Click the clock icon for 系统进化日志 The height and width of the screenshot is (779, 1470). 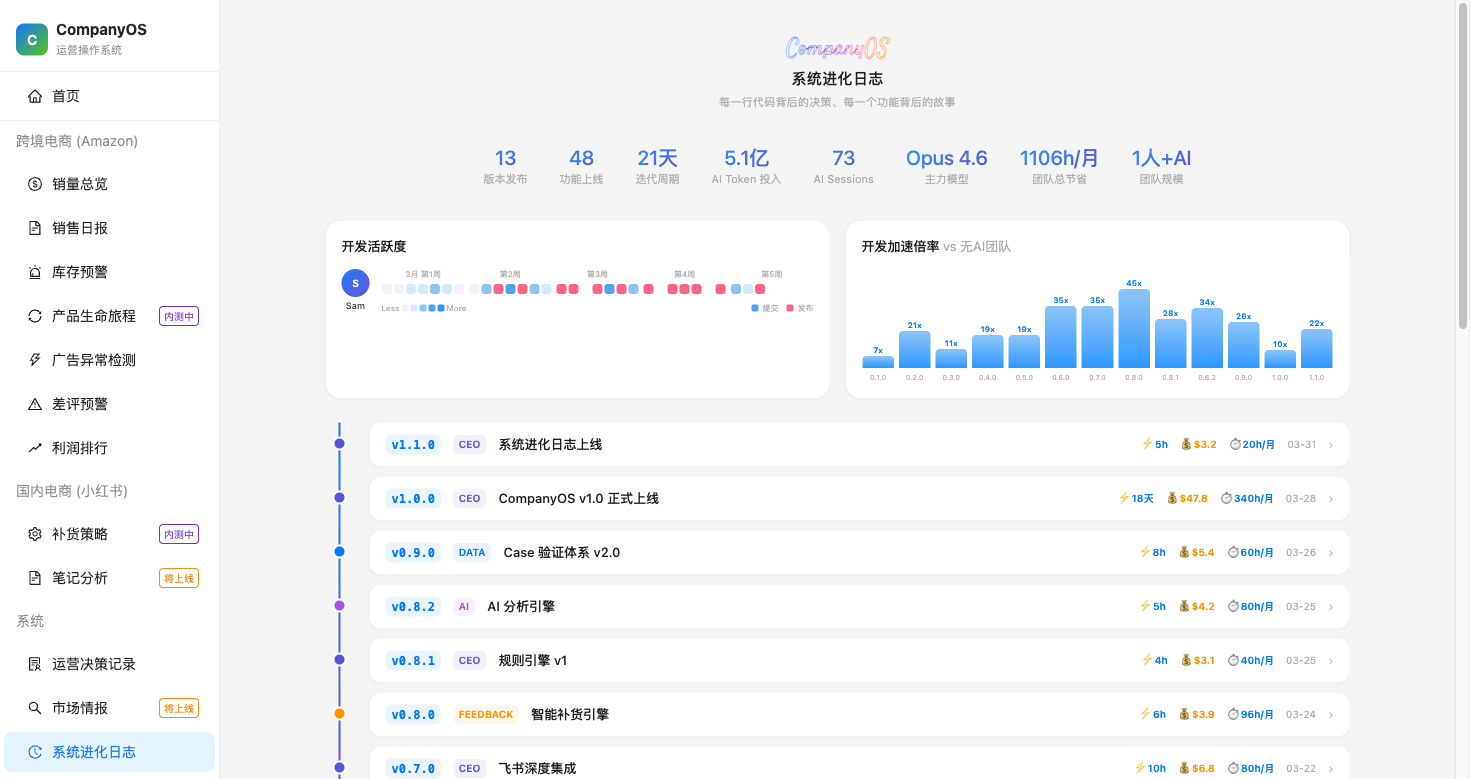click(35, 752)
